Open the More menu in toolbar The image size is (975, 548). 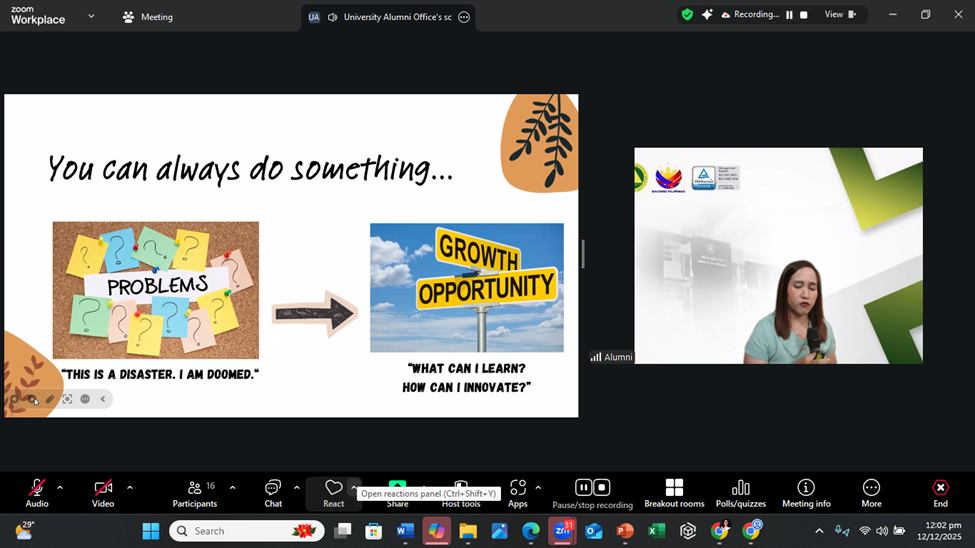pyautogui.click(x=871, y=489)
